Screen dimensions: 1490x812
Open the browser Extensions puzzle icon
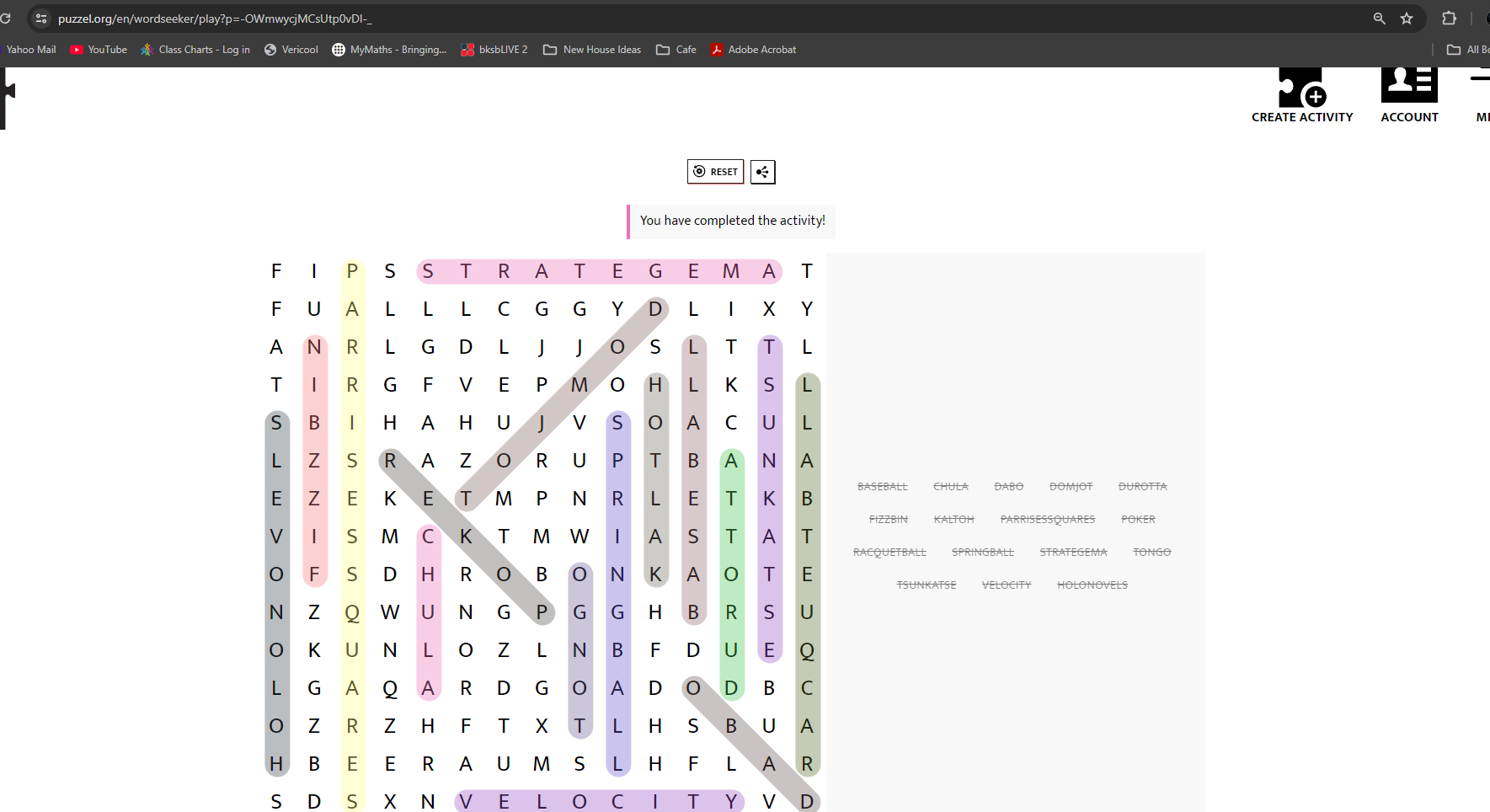1449,19
